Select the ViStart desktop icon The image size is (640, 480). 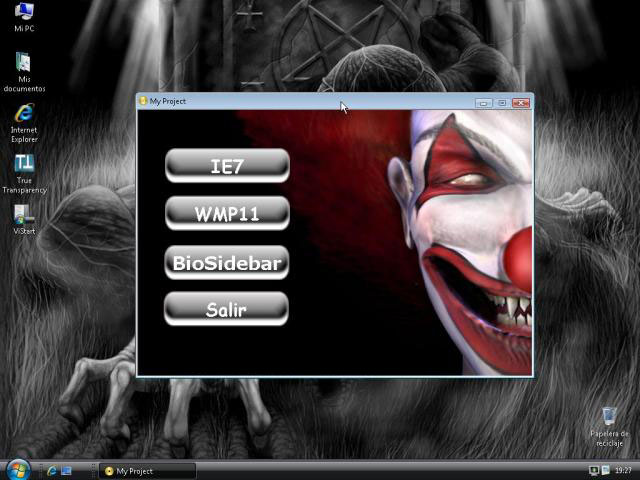point(24,220)
